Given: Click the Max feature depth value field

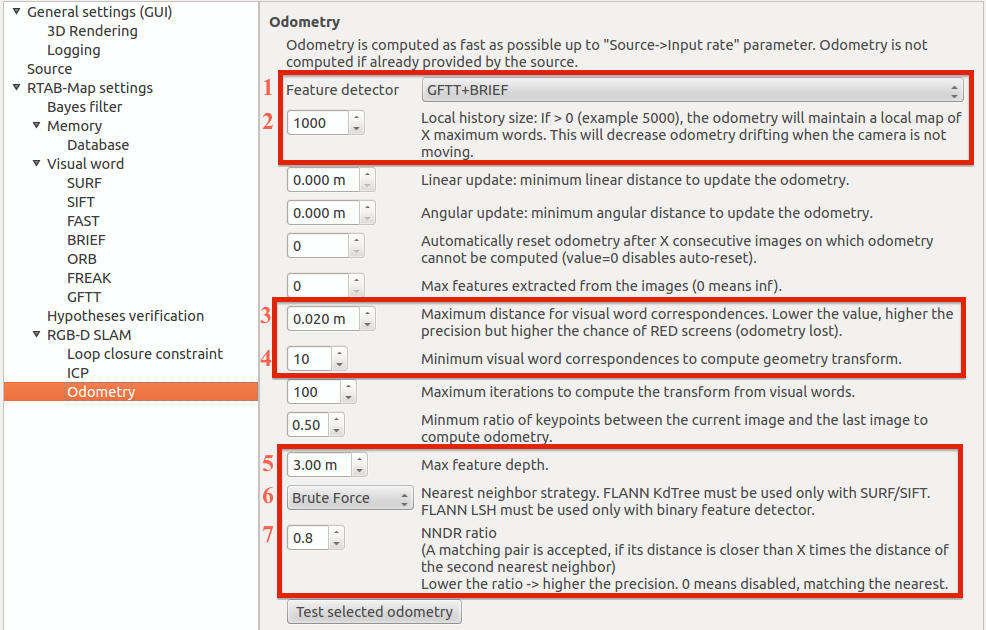Looking at the screenshot, I should pos(318,464).
